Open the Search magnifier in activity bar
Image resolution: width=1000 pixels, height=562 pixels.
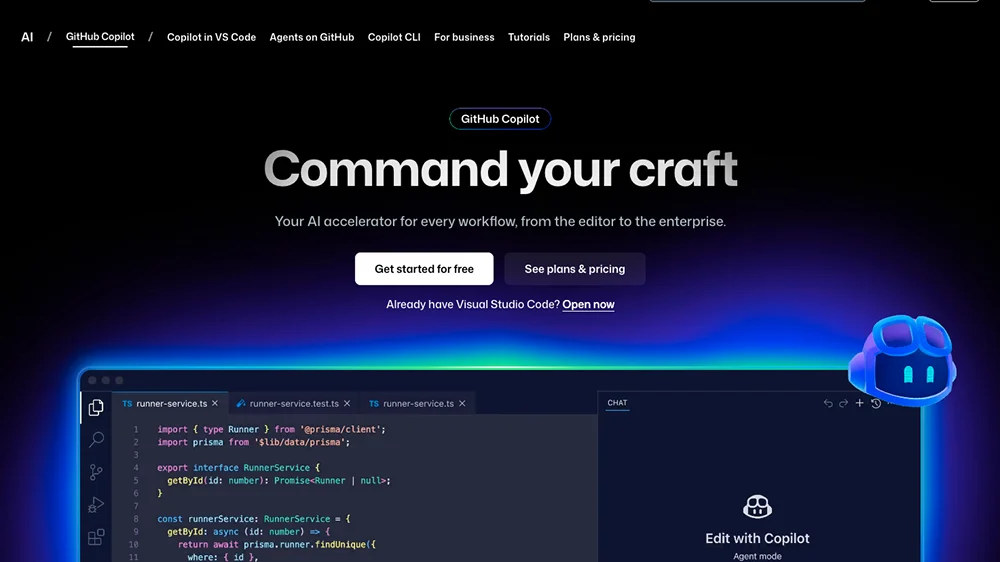coord(96,440)
